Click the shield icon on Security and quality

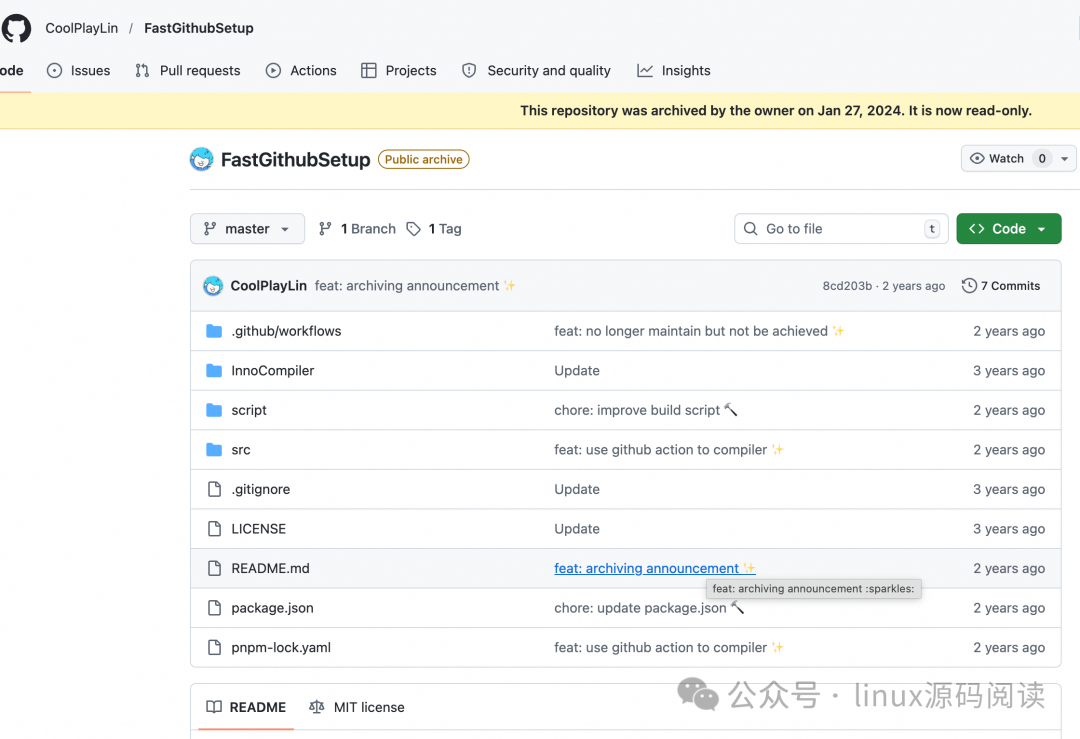pyautogui.click(x=469, y=70)
